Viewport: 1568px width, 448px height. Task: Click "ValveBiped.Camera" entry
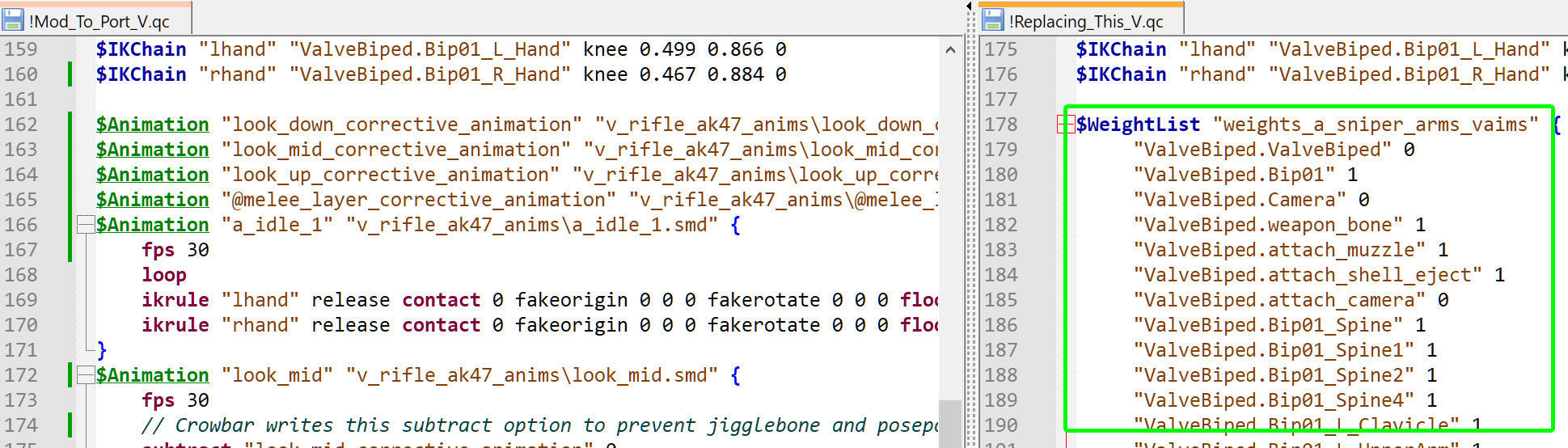click(1240, 200)
